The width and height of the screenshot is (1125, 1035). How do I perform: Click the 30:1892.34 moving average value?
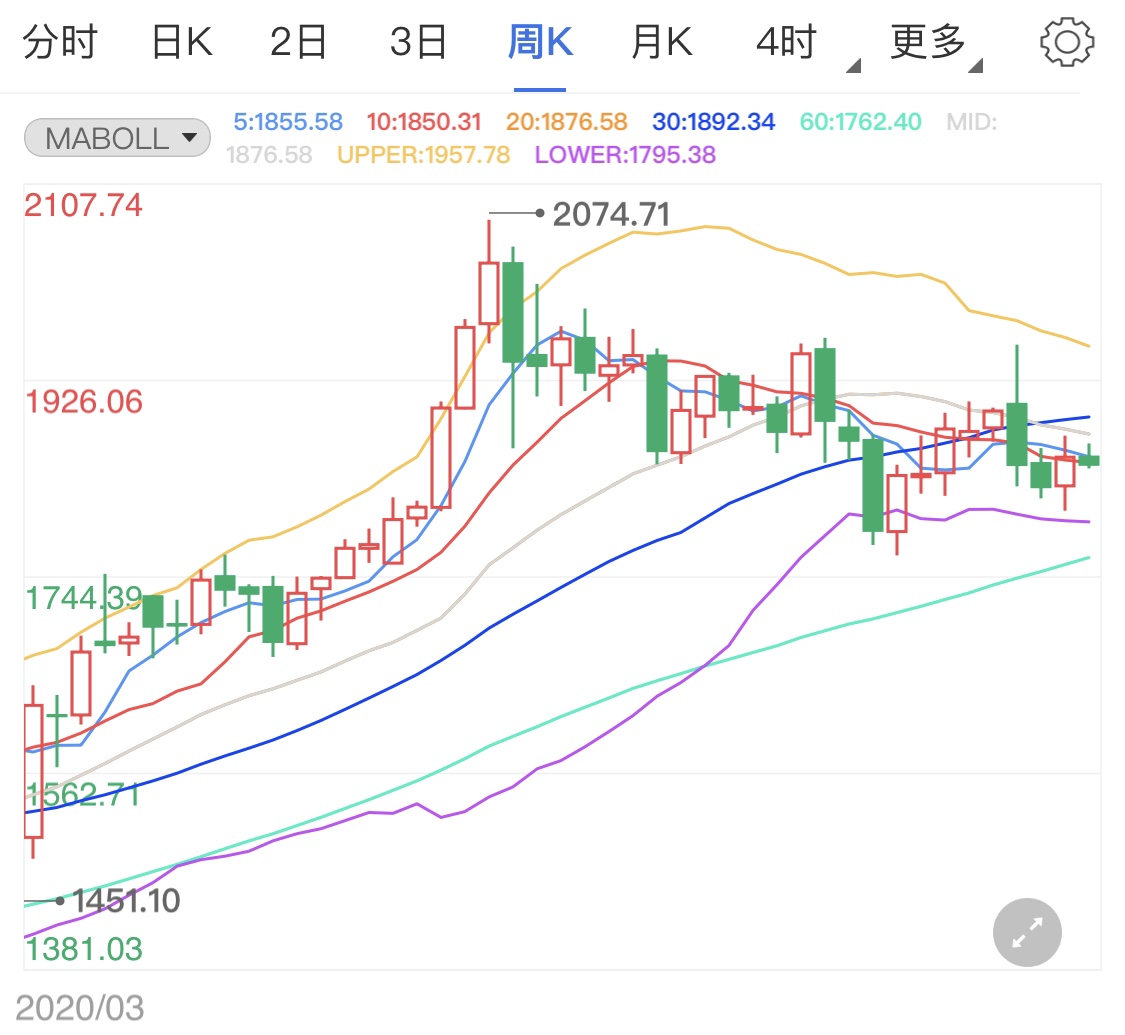tap(713, 122)
